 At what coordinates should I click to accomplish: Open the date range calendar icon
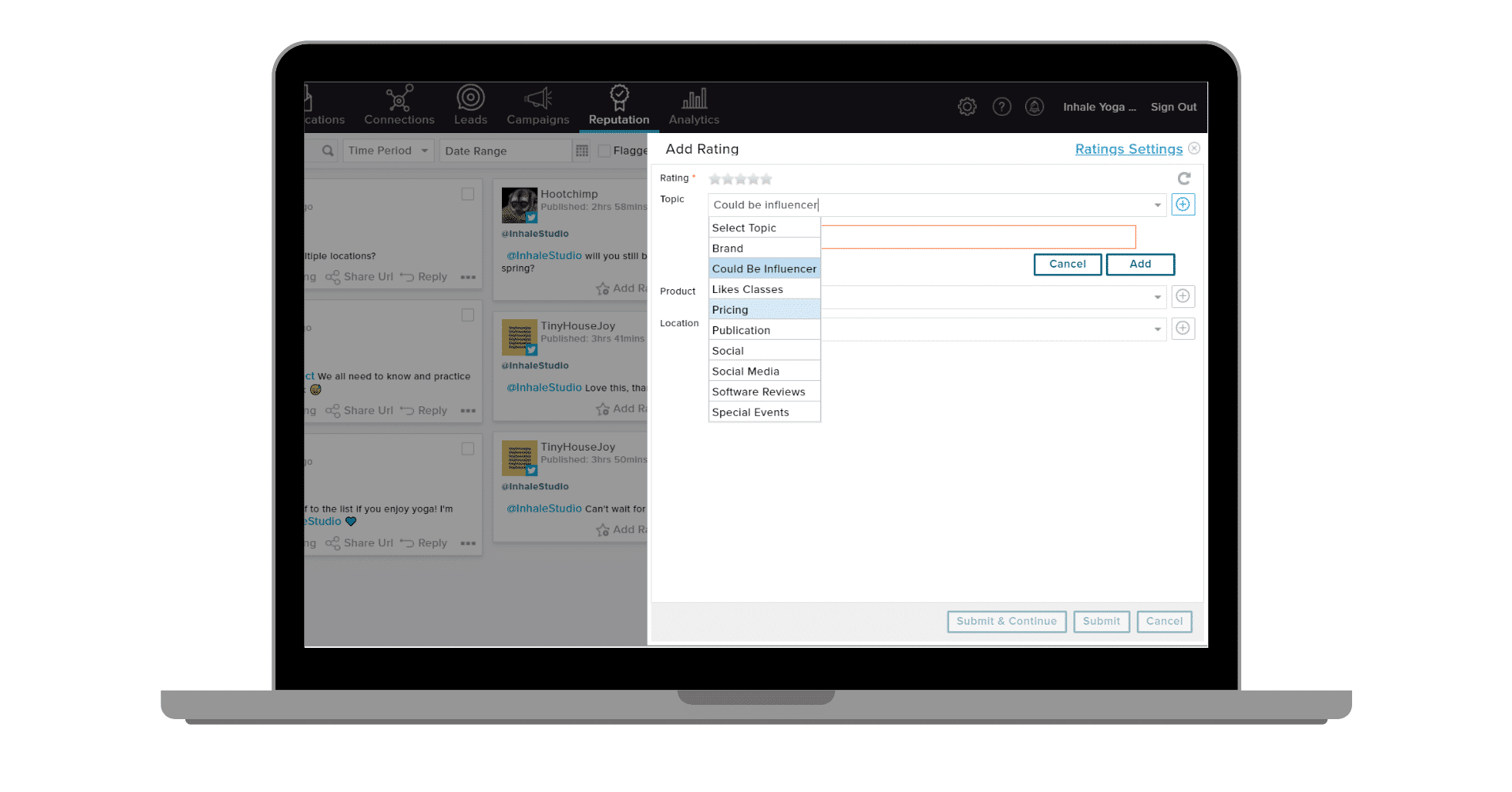pos(582,151)
